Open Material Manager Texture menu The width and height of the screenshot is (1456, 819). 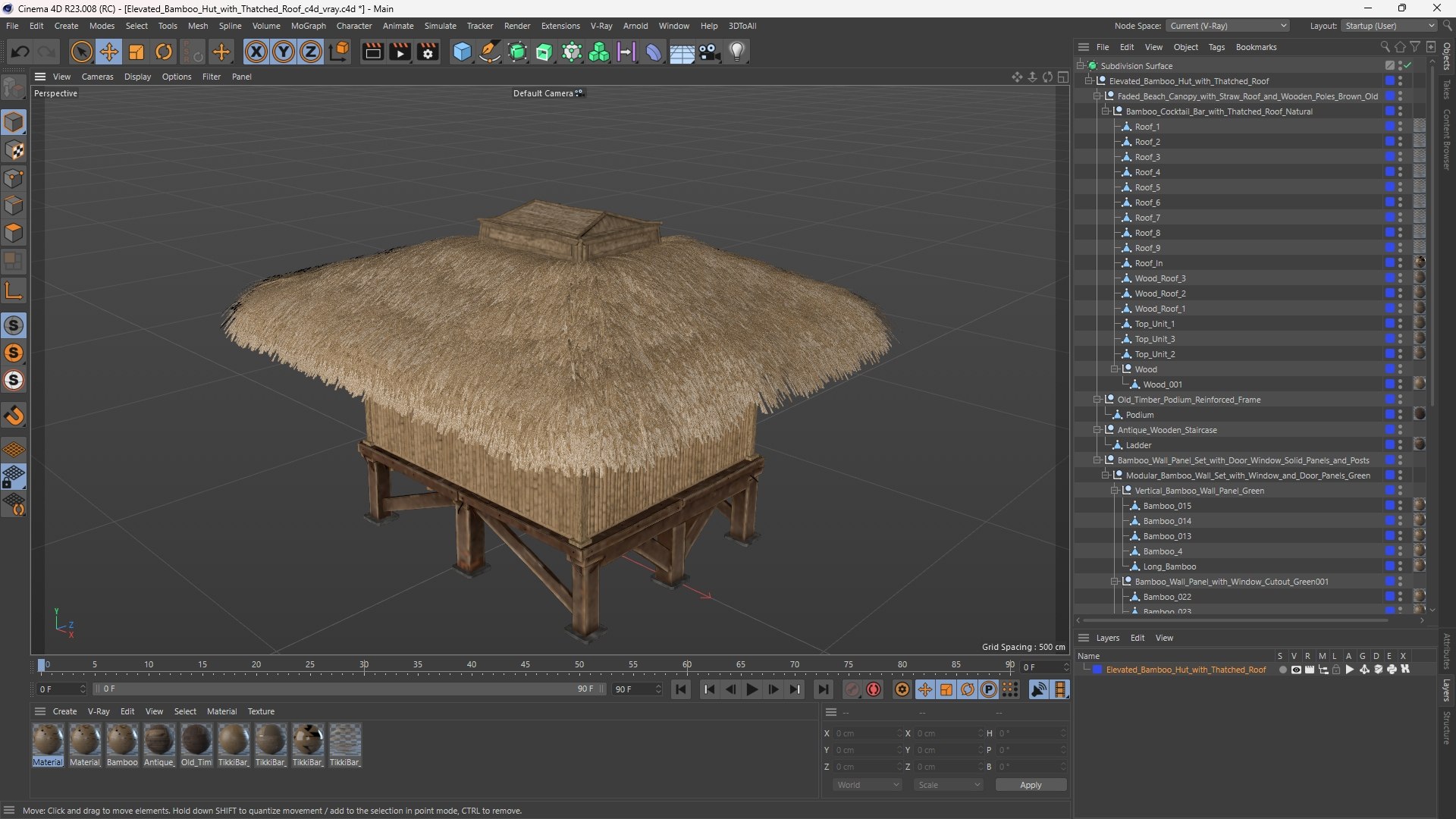261,711
